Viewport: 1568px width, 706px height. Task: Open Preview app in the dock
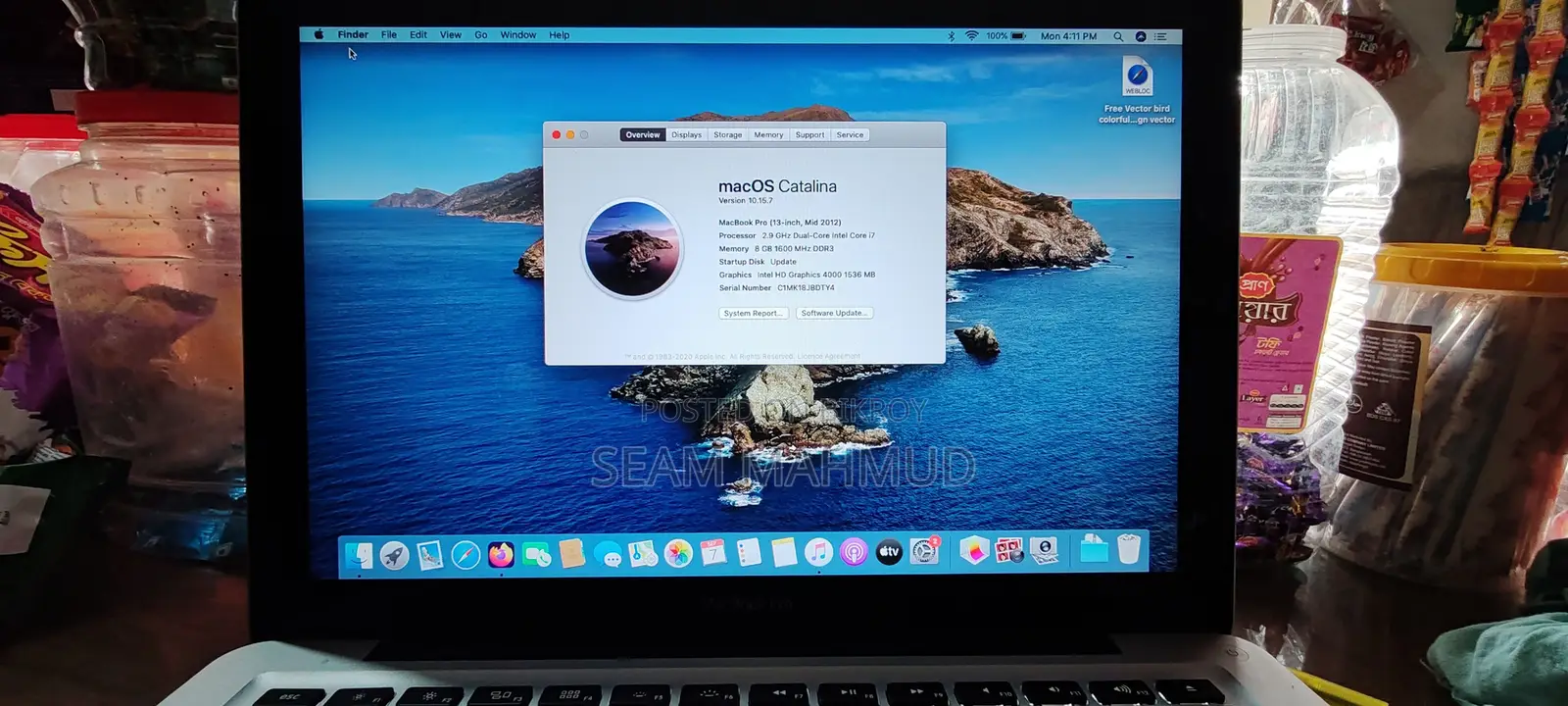pyautogui.click(x=430, y=555)
